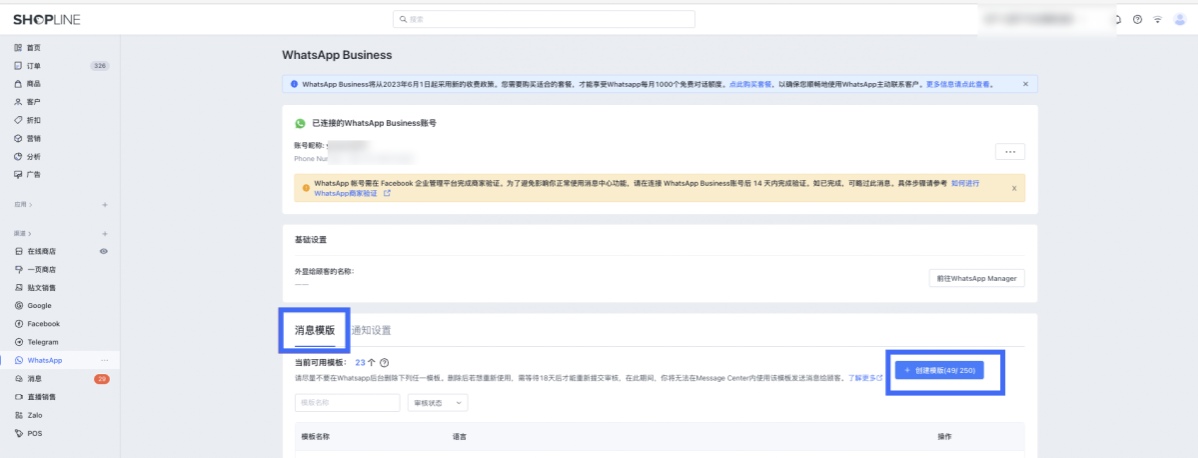The width and height of the screenshot is (1198, 458).
Task: Expand the 渠道 section chevron
Action: 31,233
